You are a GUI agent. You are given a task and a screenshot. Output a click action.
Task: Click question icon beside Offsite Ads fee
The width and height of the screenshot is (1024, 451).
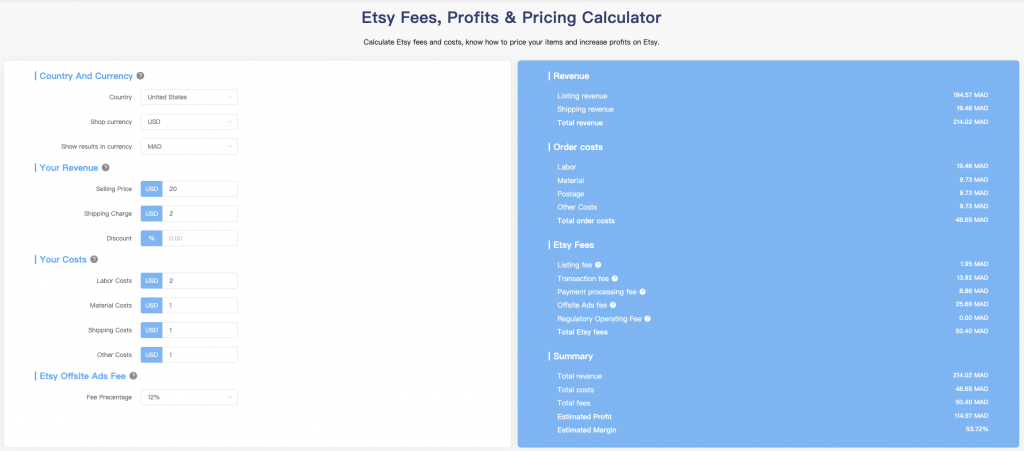click(x=613, y=305)
